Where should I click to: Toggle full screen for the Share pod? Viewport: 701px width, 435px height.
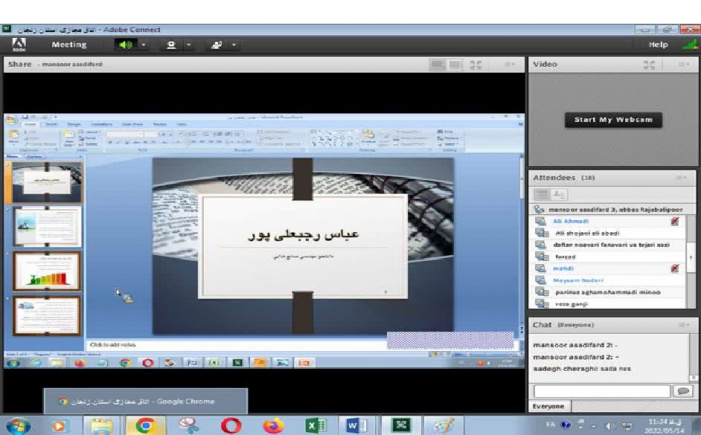point(476,64)
